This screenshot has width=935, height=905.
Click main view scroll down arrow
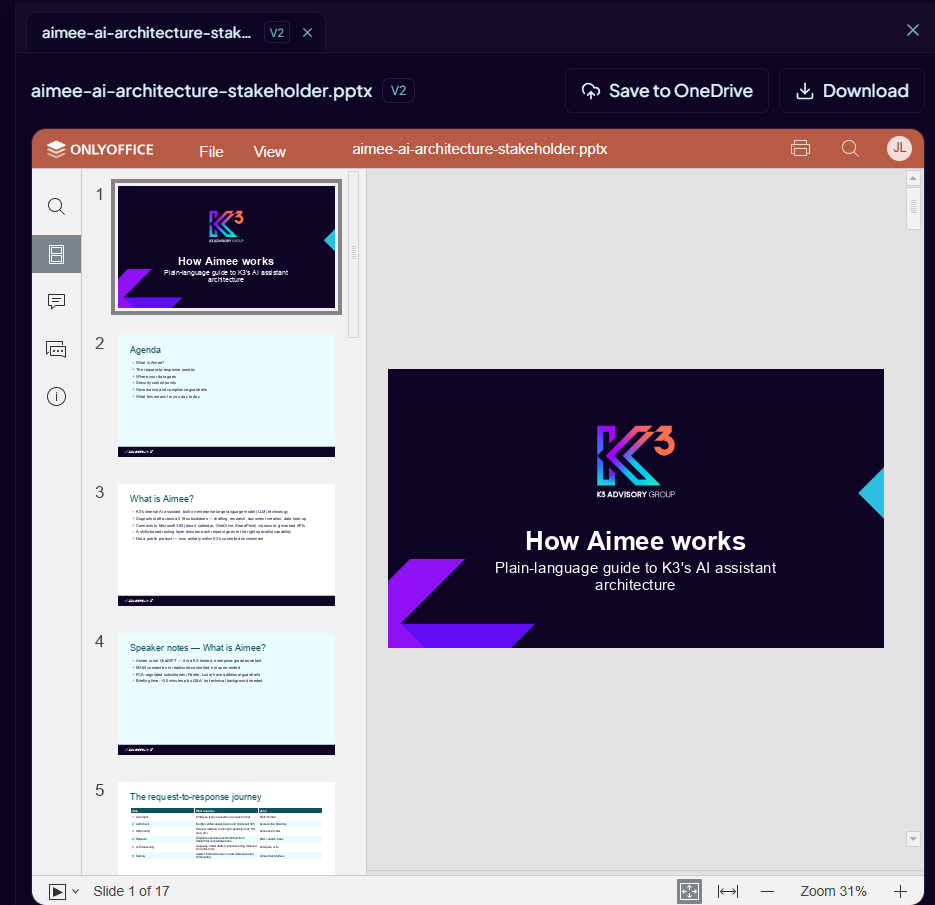tap(913, 839)
